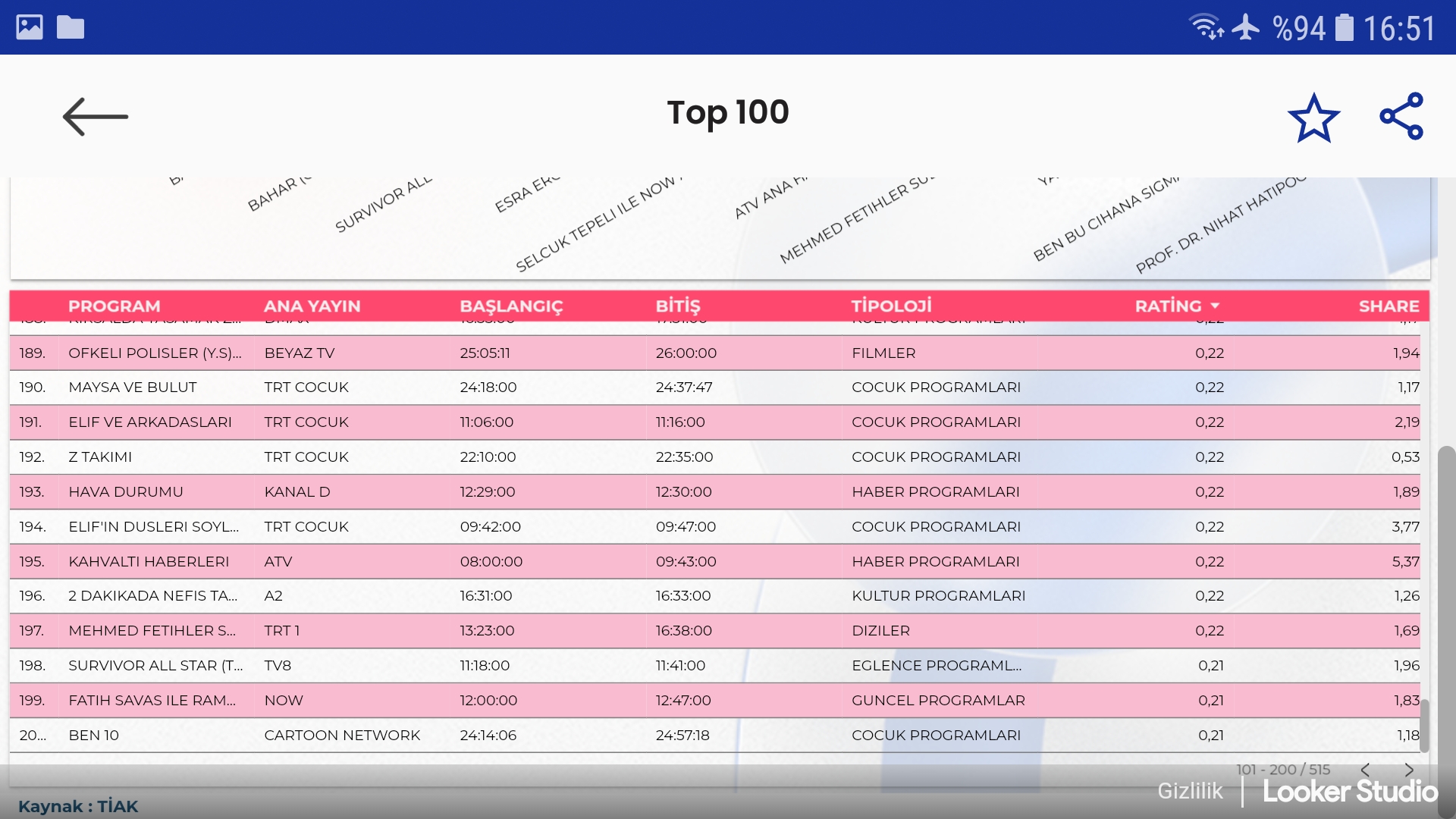
Task: Sort table by TİPOLOJİ column header
Action: [x=892, y=306]
